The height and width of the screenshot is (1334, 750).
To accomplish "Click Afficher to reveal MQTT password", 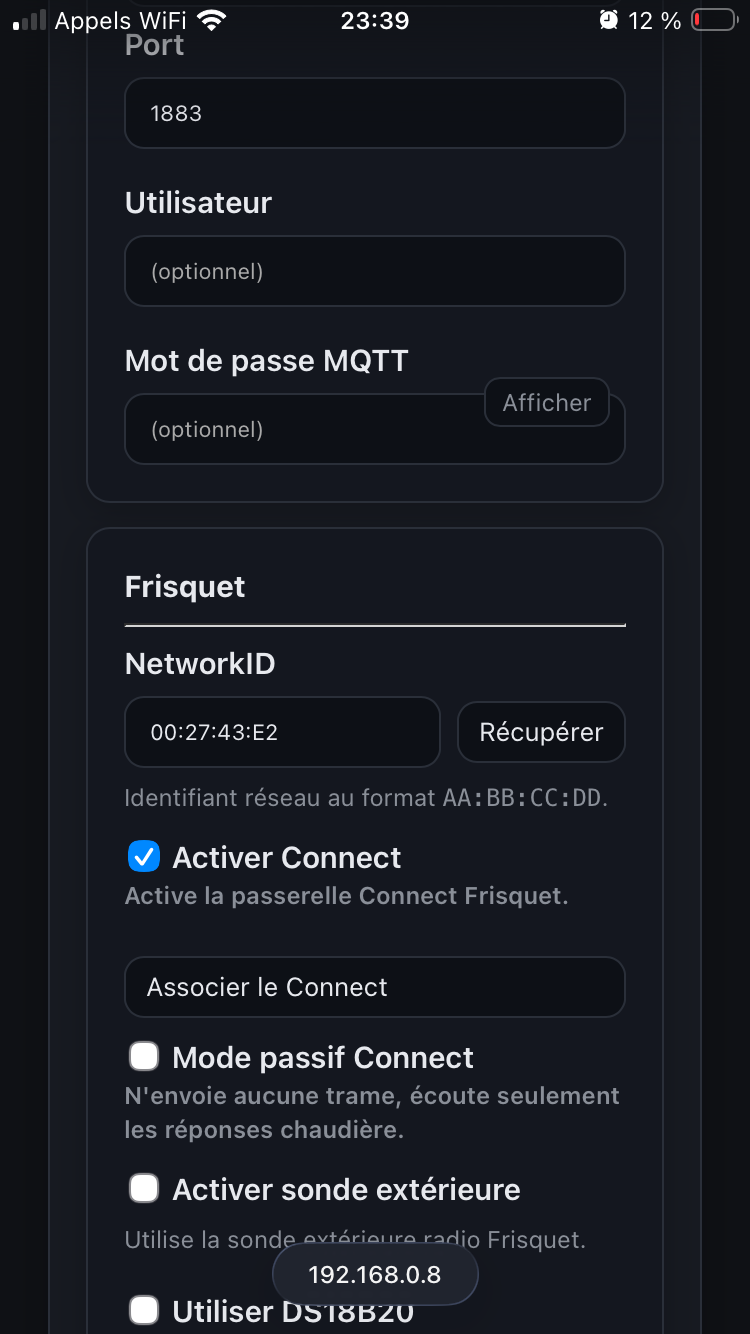I will tap(546, 402).
